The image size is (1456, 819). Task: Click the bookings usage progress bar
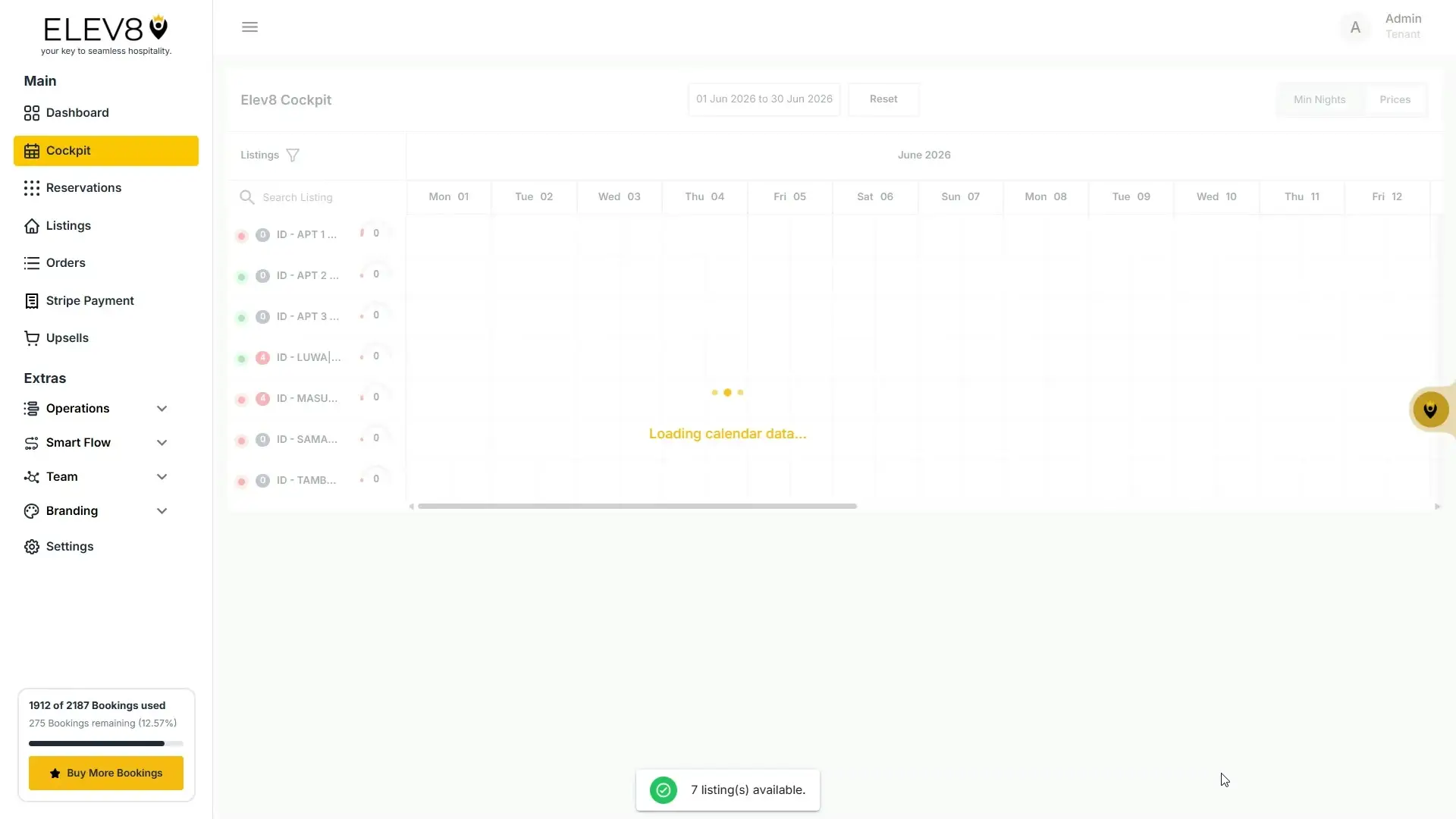click(x=106, y=744)
